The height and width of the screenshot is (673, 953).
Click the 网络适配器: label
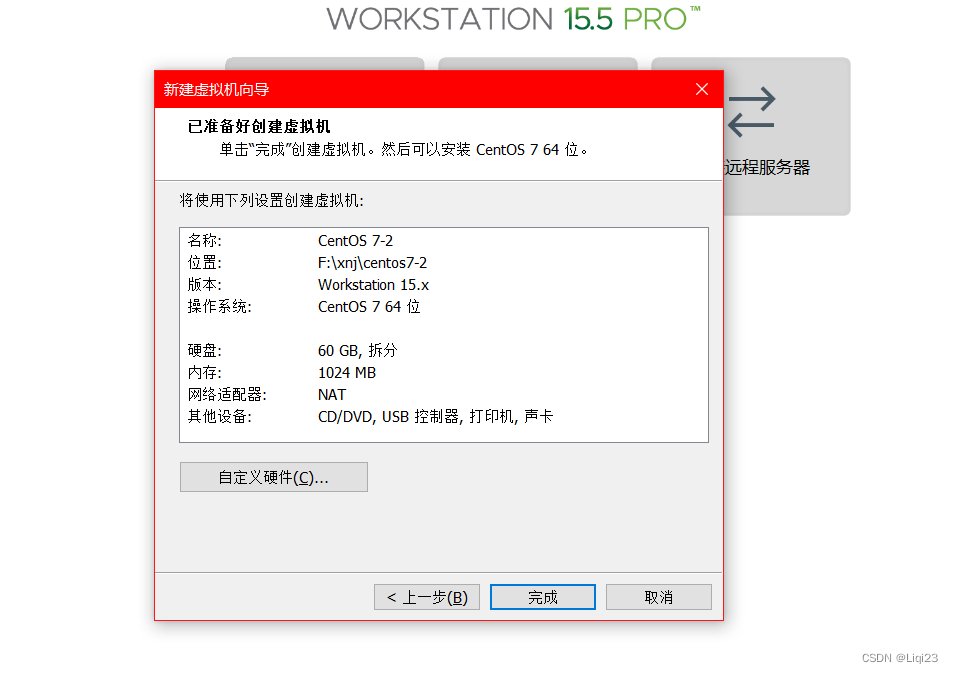click(227, 395)
